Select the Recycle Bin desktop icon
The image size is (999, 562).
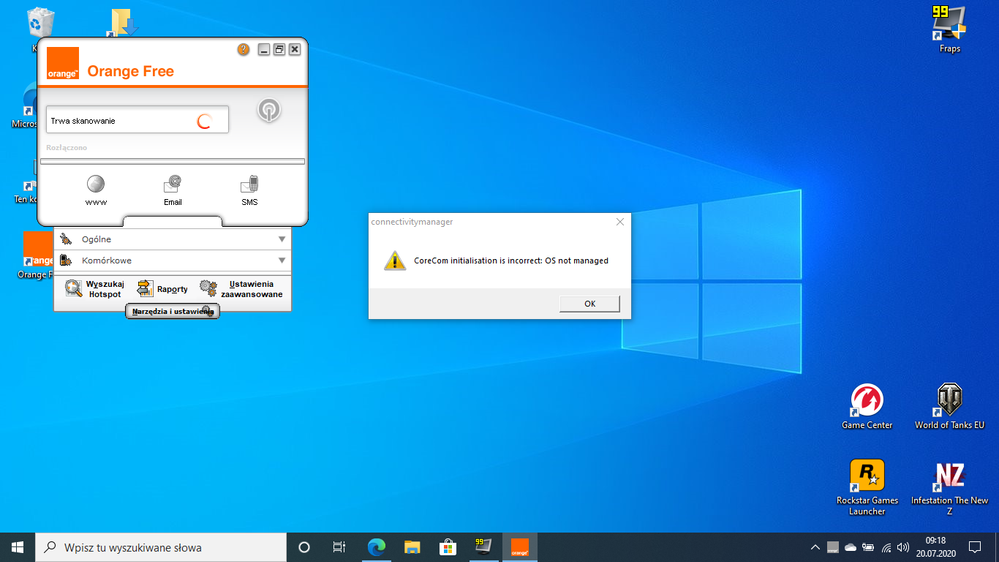40,22
